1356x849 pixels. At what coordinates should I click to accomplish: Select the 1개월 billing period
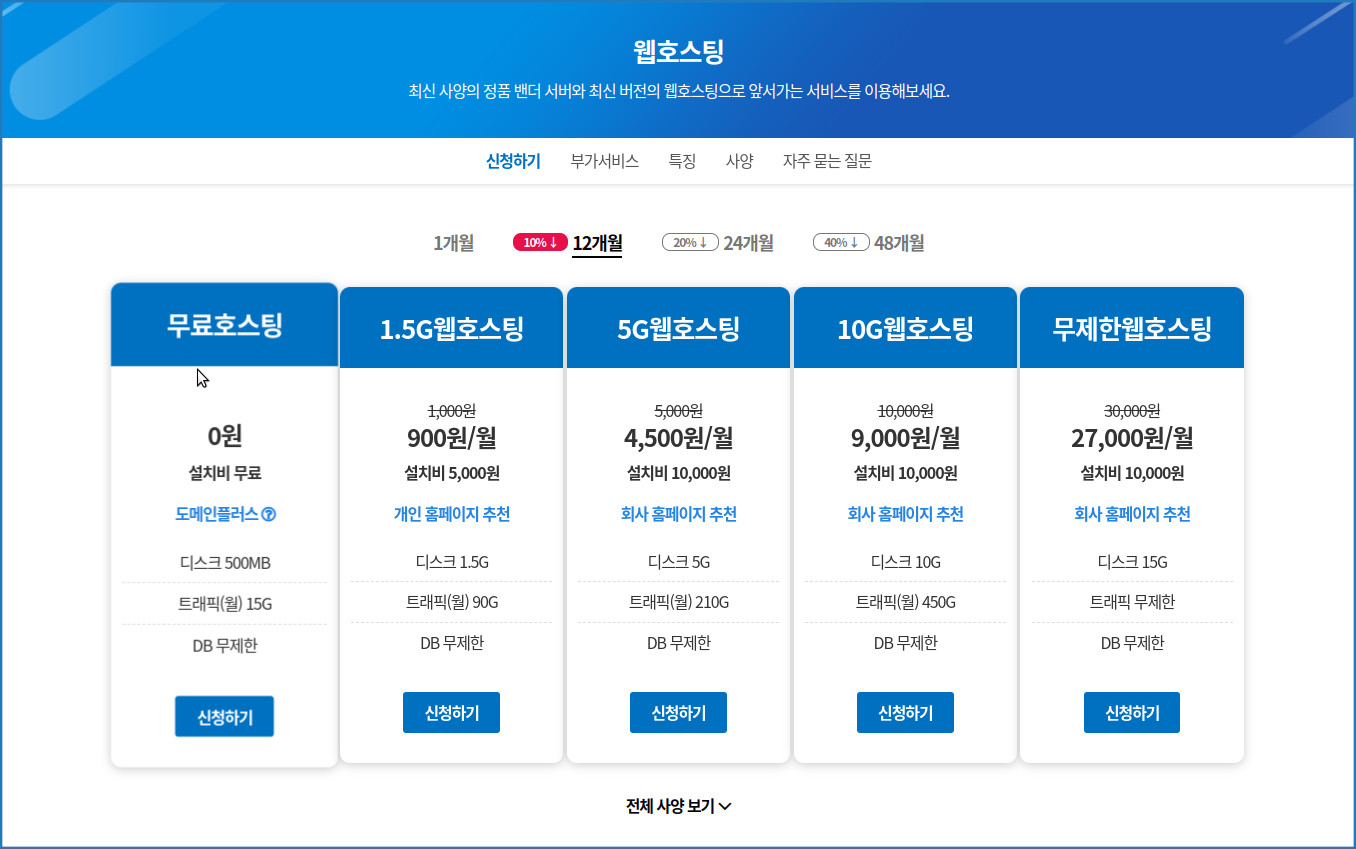coord(453,243)
